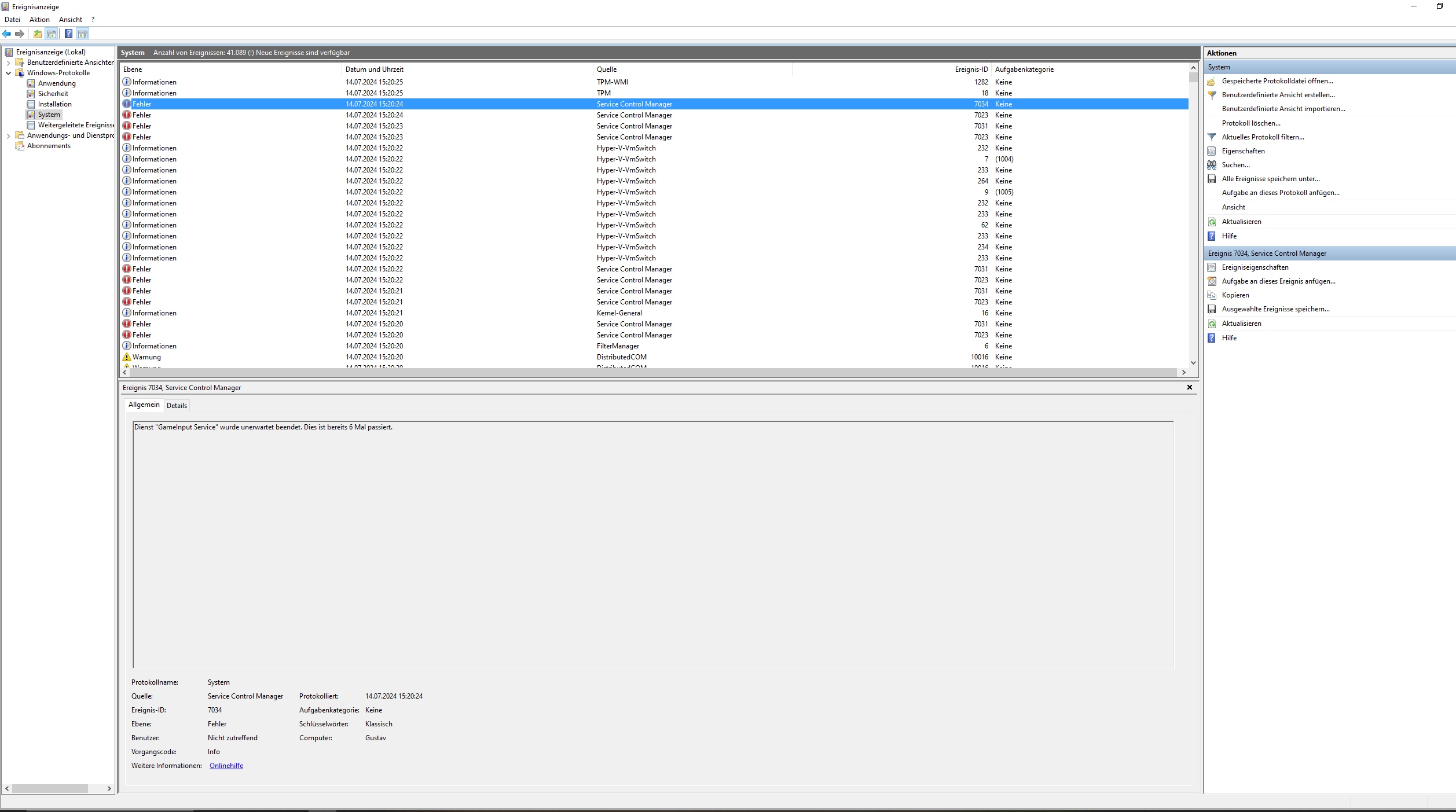This screenshot has height=812, width=1456.
Task: Open the 'Onlinehilfe' link
Action: pos(226,766)
